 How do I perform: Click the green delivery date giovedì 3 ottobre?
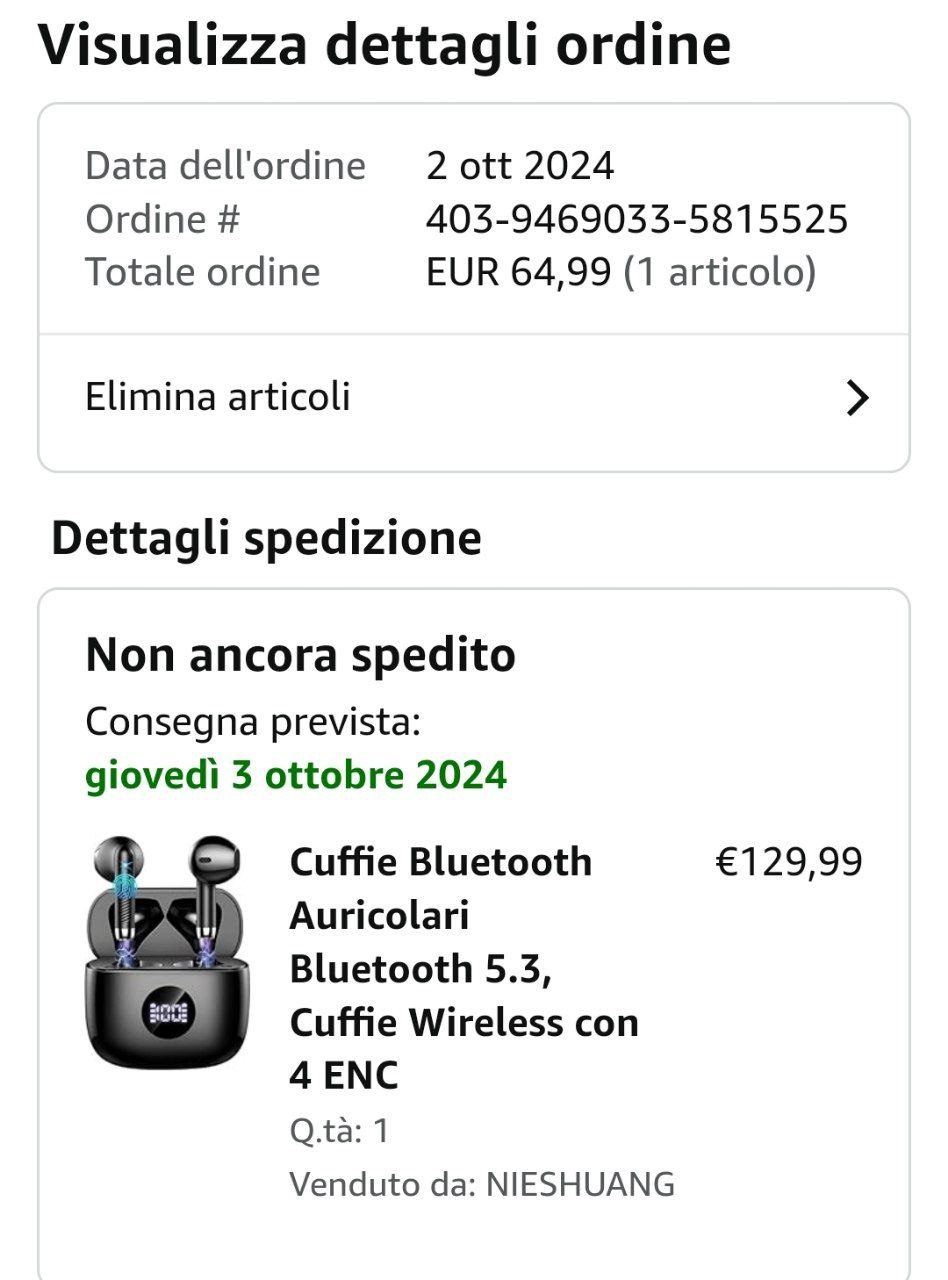(296, 775)
